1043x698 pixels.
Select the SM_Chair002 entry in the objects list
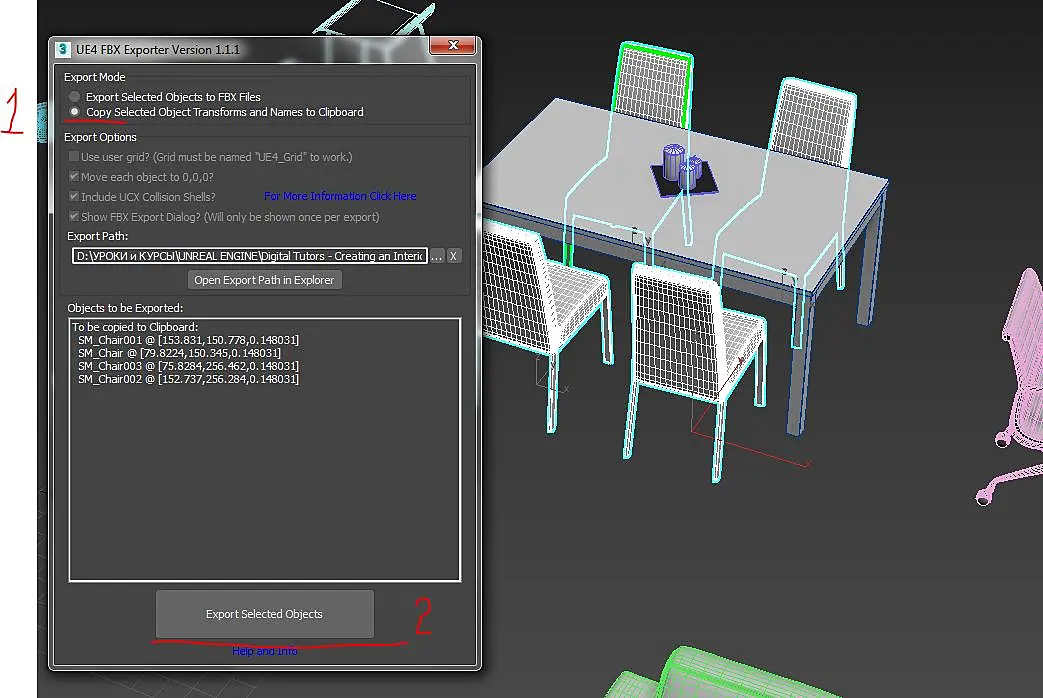pyautogui.click(x=188, y=379)
